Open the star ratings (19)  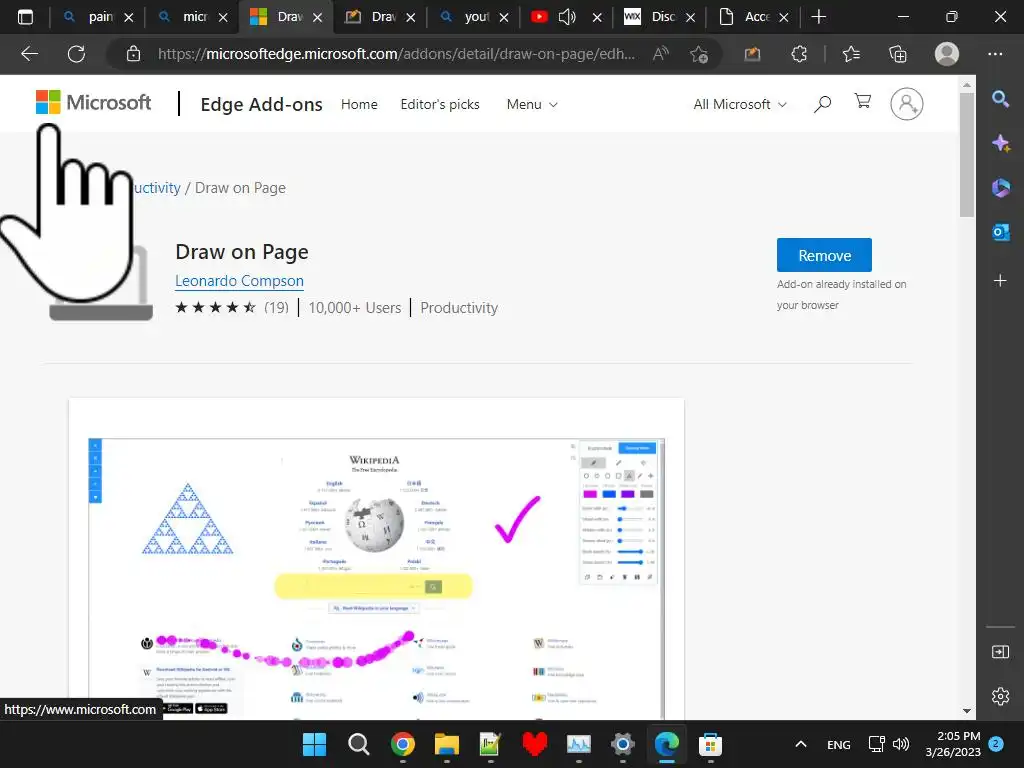click(x=232, y=308)
